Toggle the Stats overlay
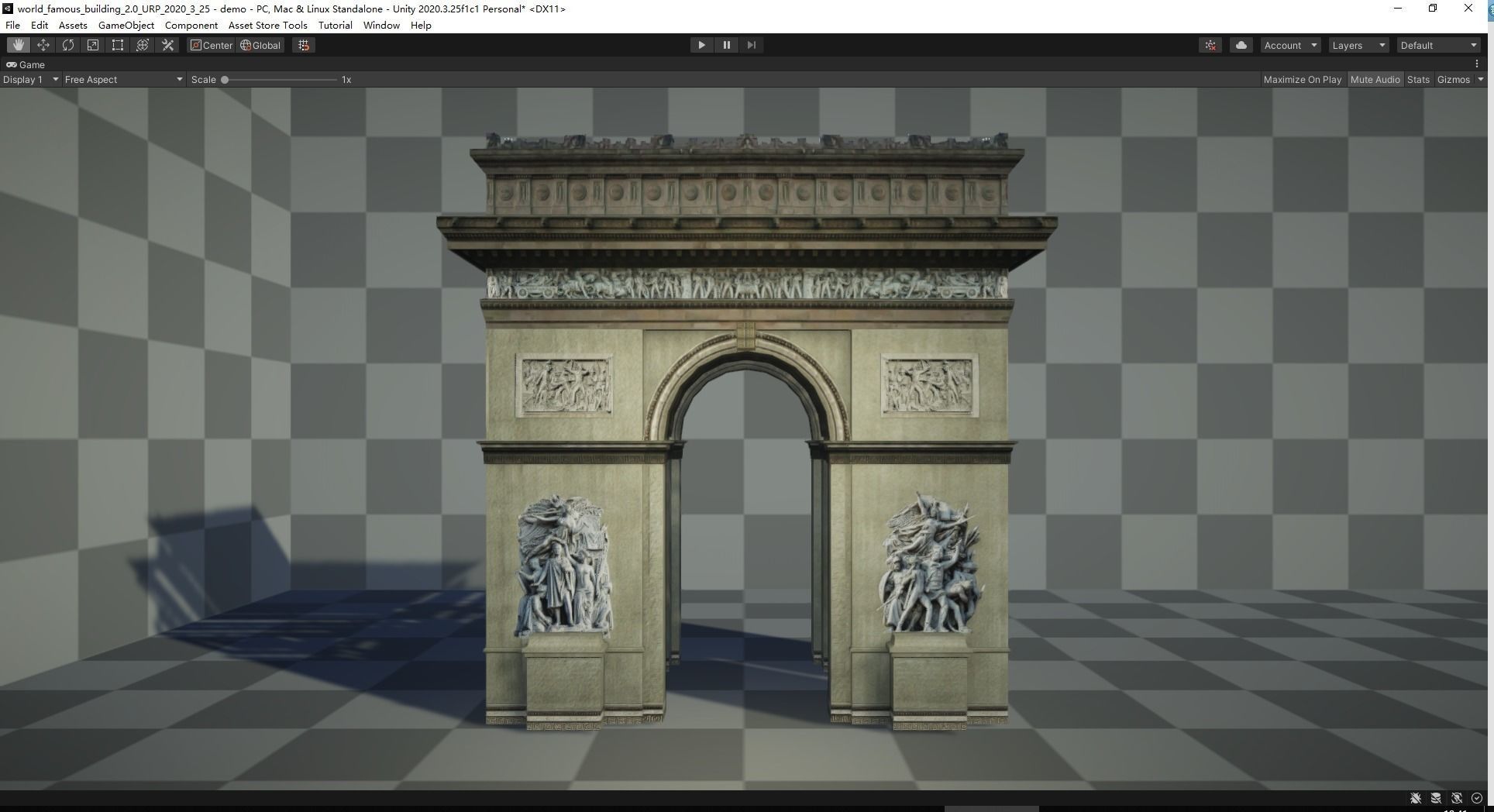Viewport: 1494px width, 812px height. [1418, 79]
